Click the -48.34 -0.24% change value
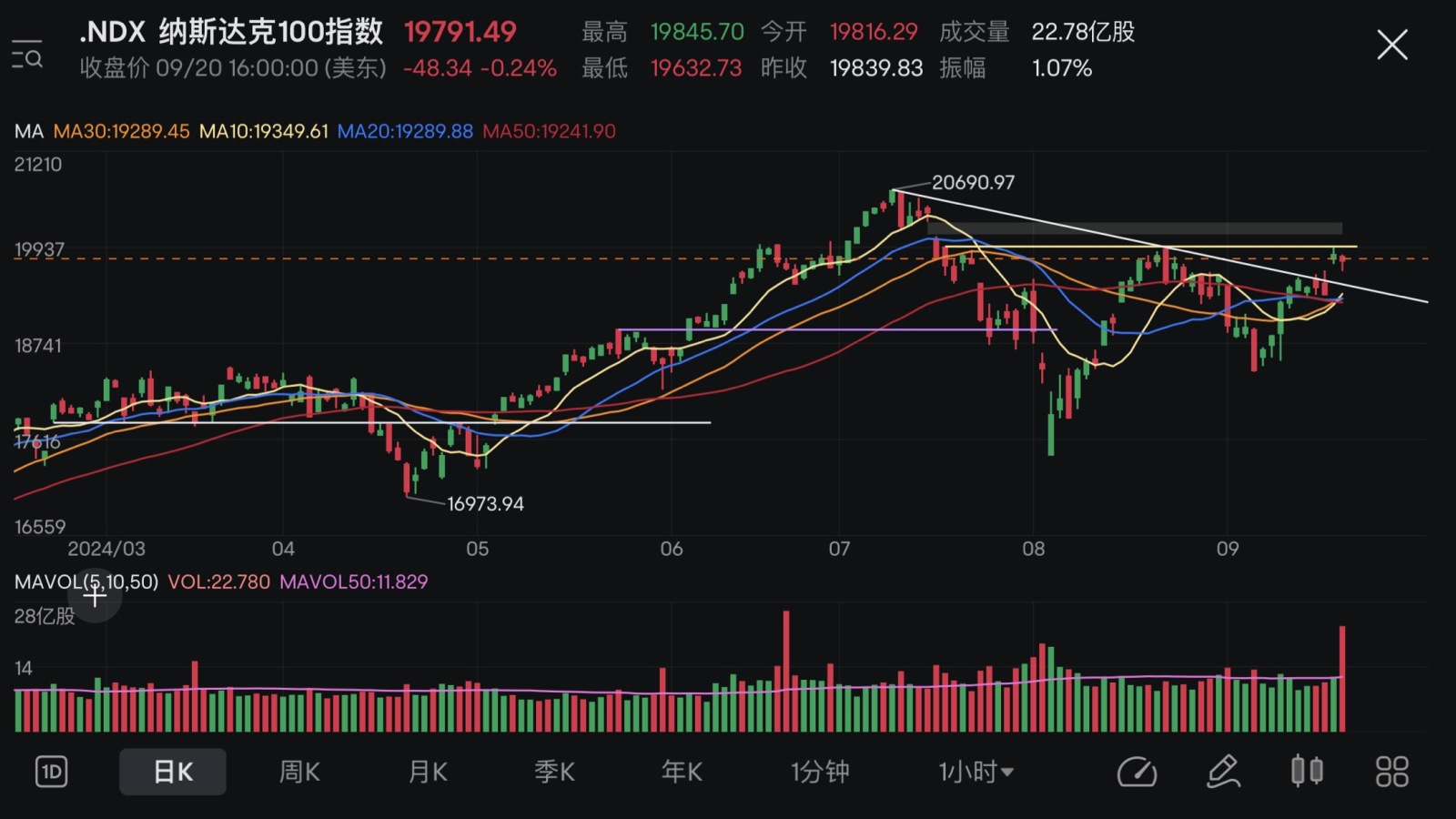The image size is (1456, 819). click(x=480, y=68)
